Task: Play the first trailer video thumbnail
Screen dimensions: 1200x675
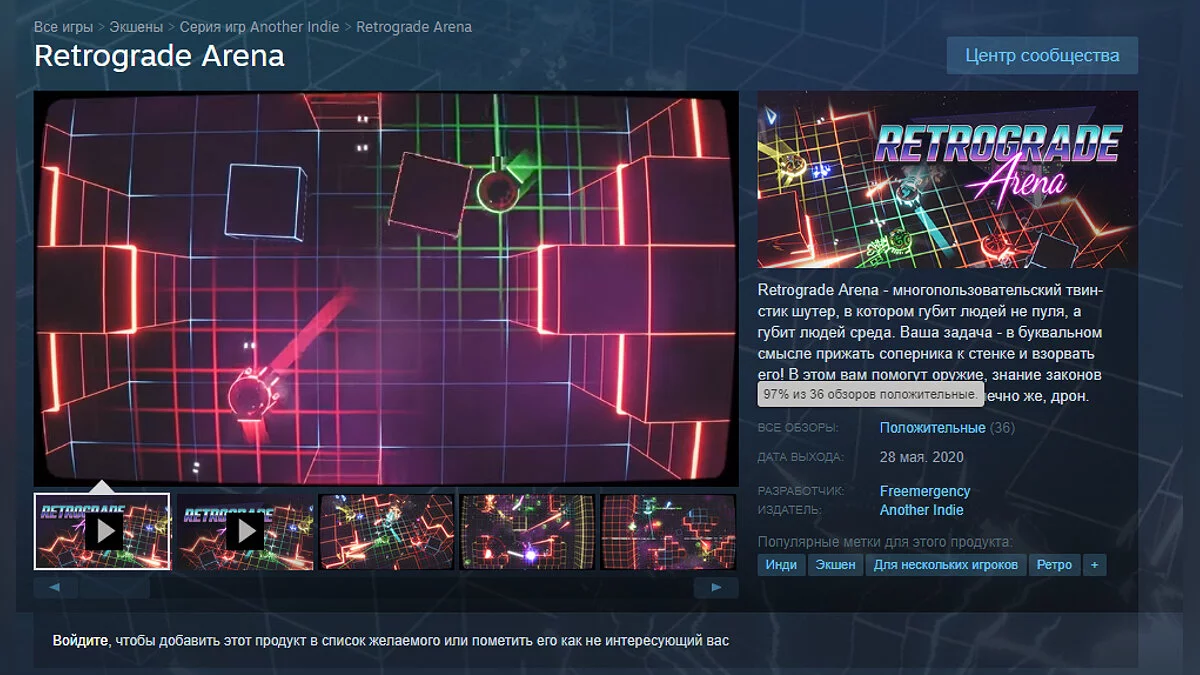Action: click(102, 532)
